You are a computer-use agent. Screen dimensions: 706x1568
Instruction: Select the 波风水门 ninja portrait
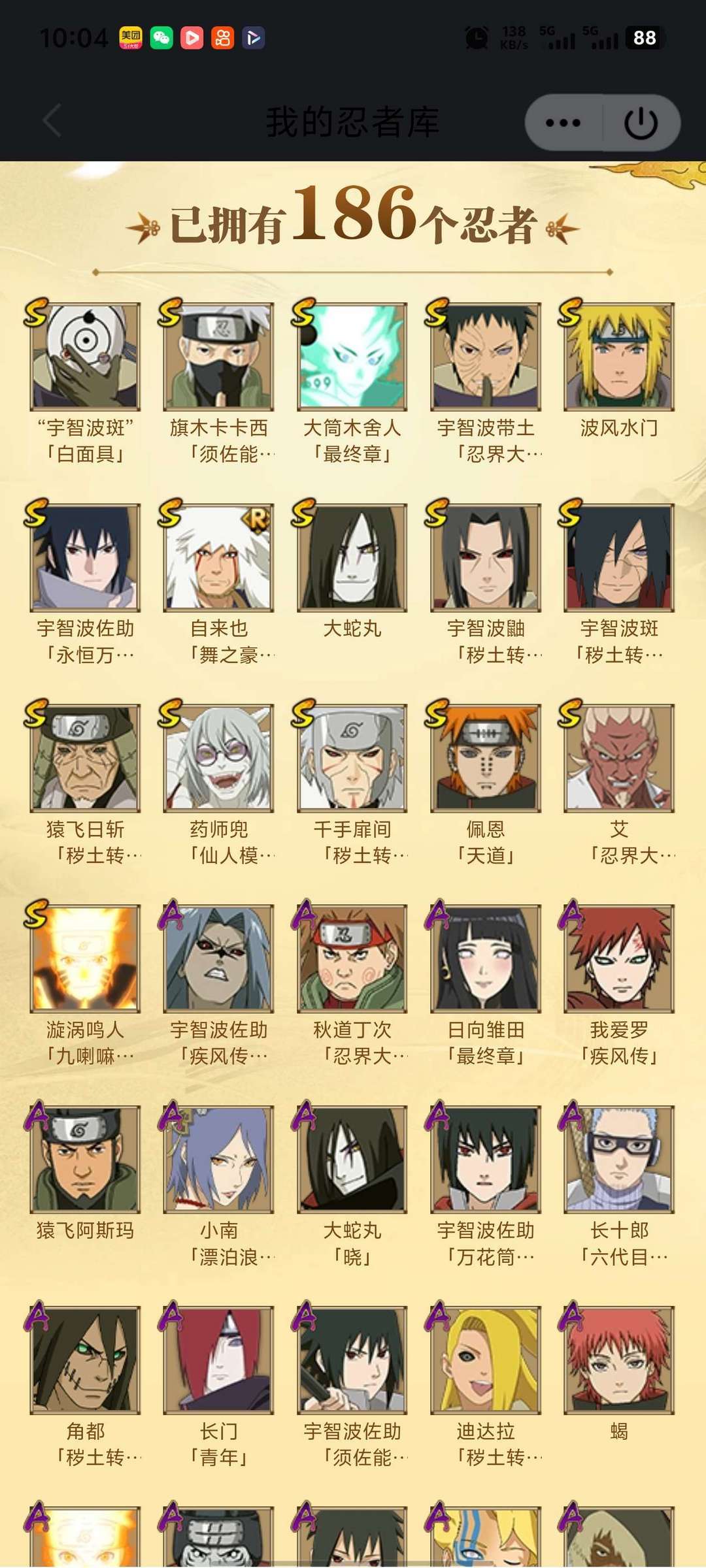[x=618, y=356]
